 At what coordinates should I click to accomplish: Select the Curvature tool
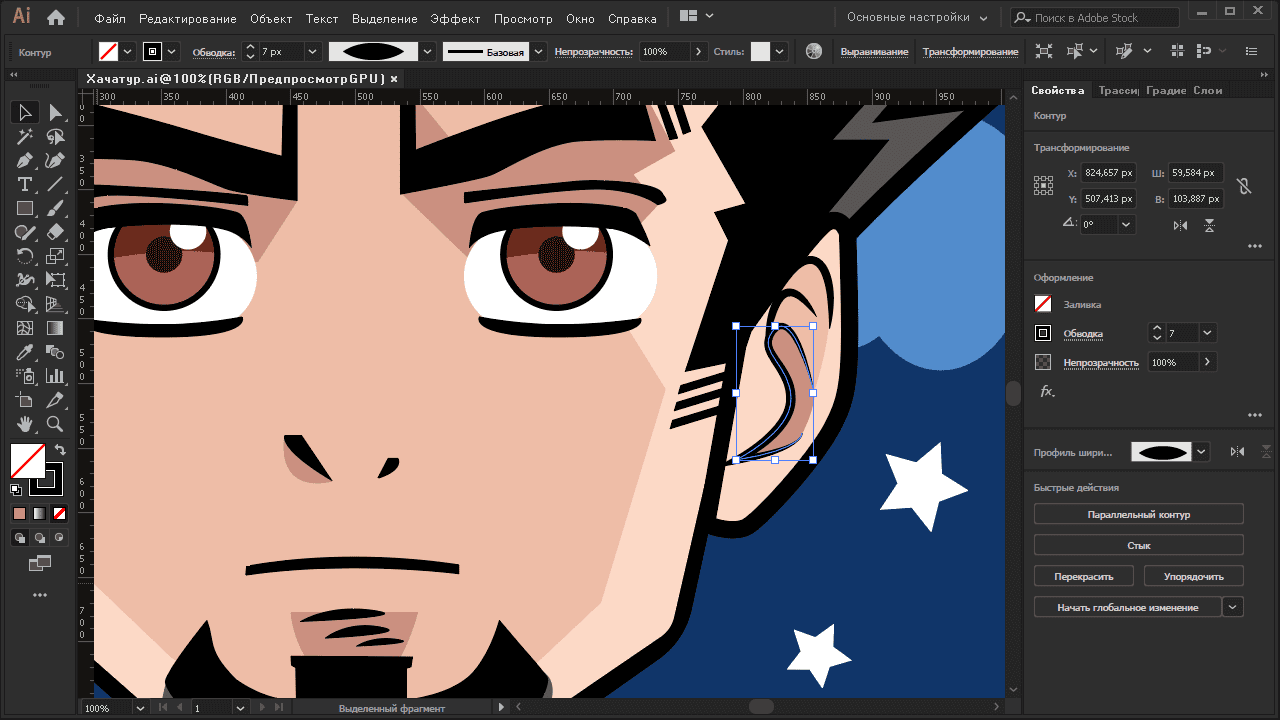(x=55, y=161)
